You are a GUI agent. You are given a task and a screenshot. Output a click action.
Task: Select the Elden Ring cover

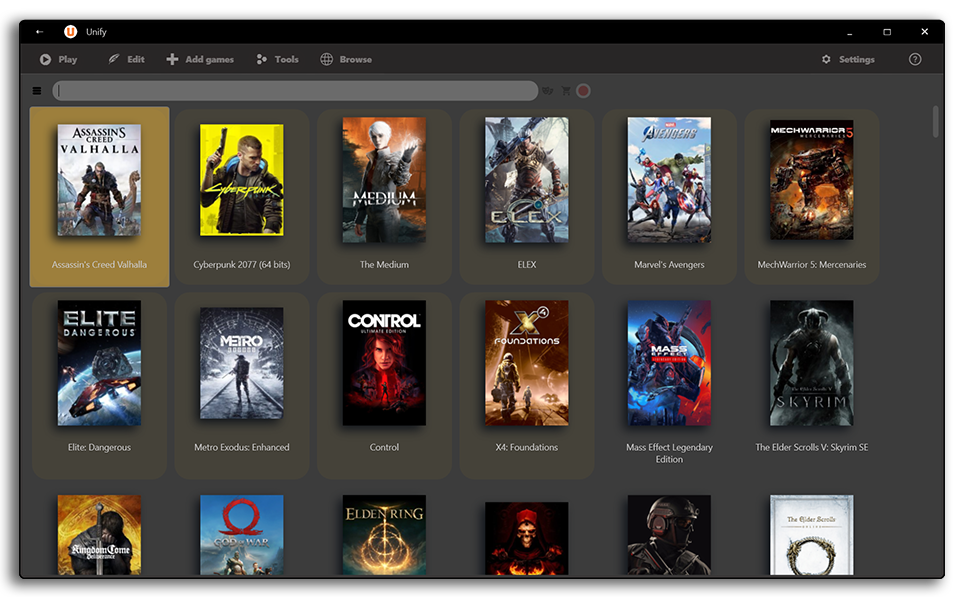tap(384, 535)
